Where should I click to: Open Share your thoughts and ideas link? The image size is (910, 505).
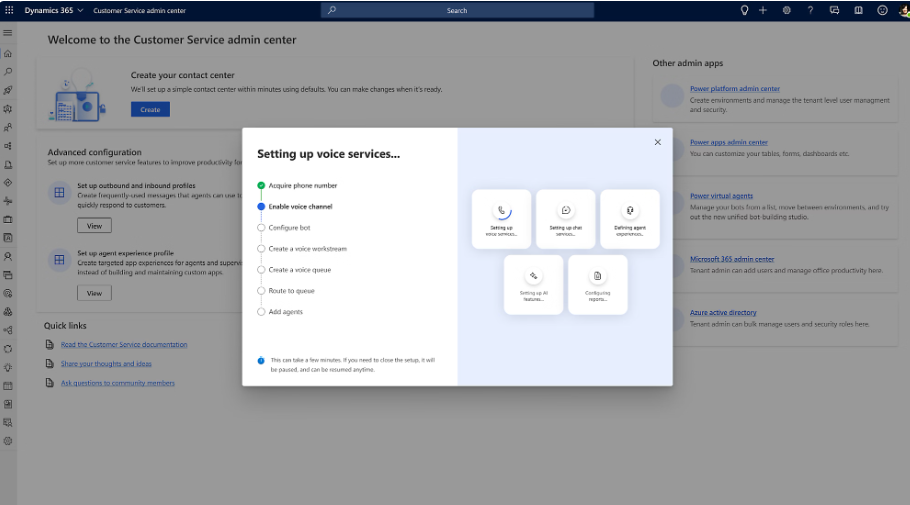point(106,364)
